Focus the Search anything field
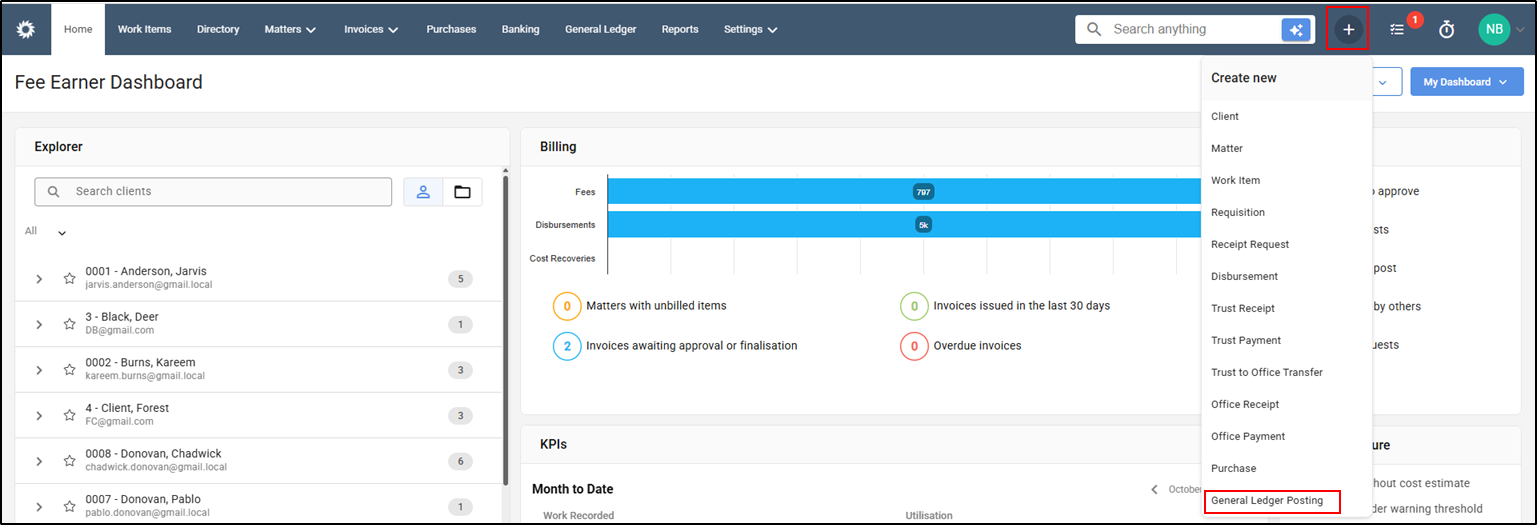This screenshot has height=525, width=1537. 1195,30
